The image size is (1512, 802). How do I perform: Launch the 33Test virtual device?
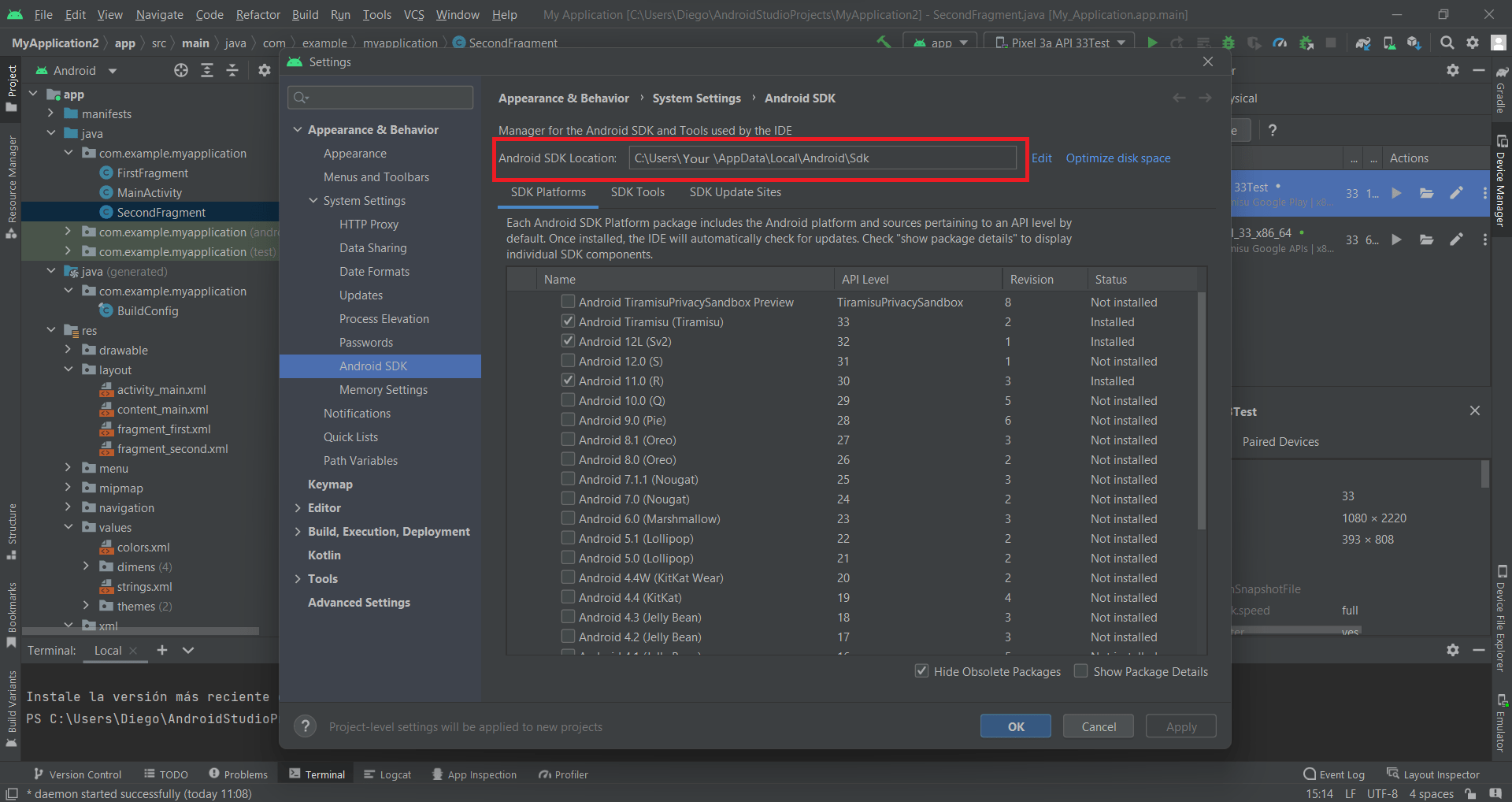click(x=1396, y=193)
